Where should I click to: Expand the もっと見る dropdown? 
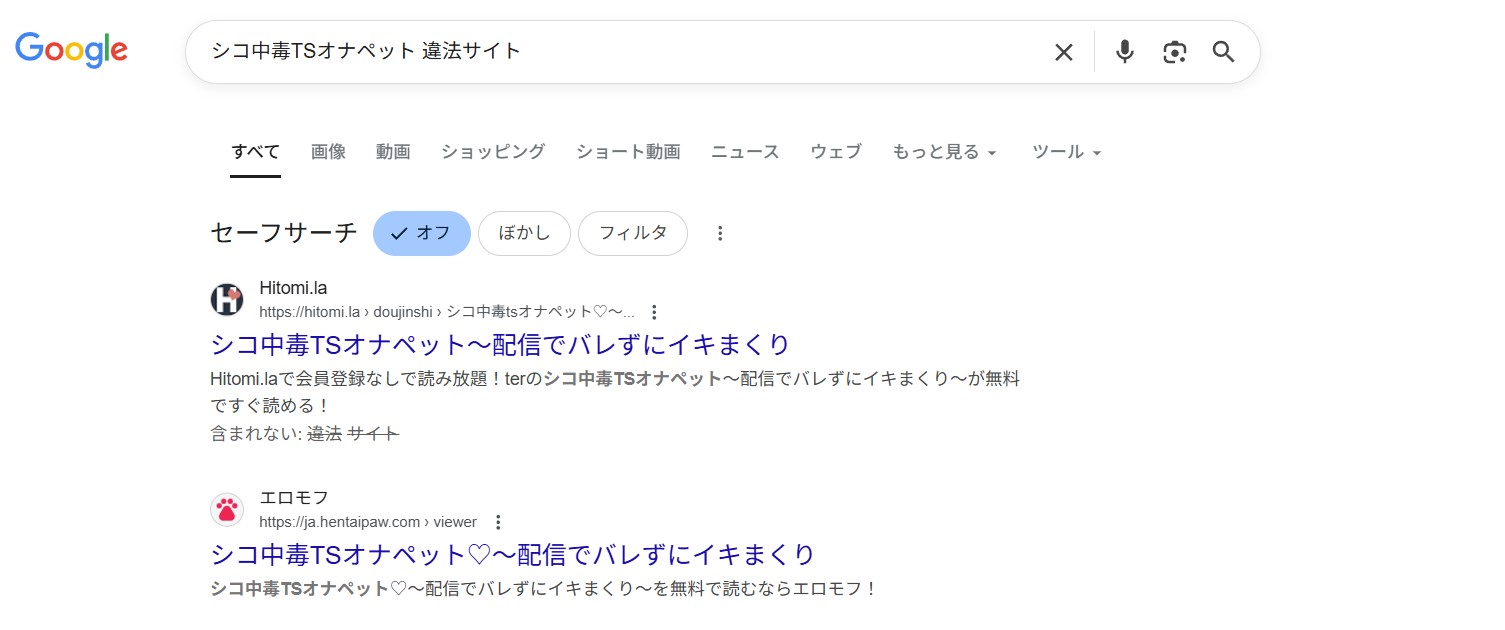tap(943, 152)
